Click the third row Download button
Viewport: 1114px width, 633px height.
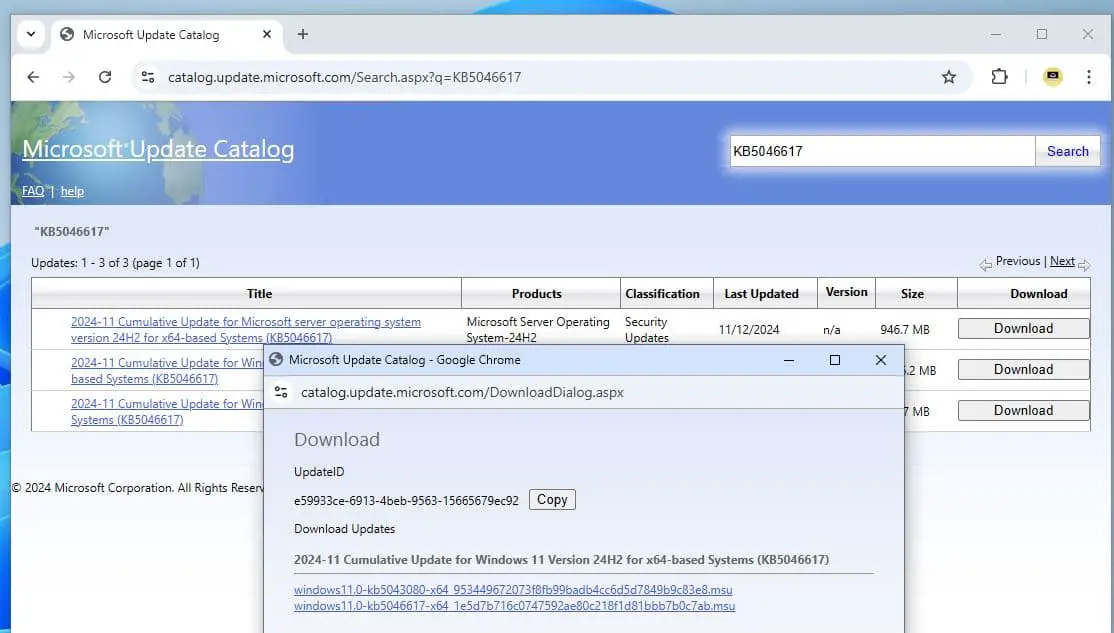(1023, 411)
